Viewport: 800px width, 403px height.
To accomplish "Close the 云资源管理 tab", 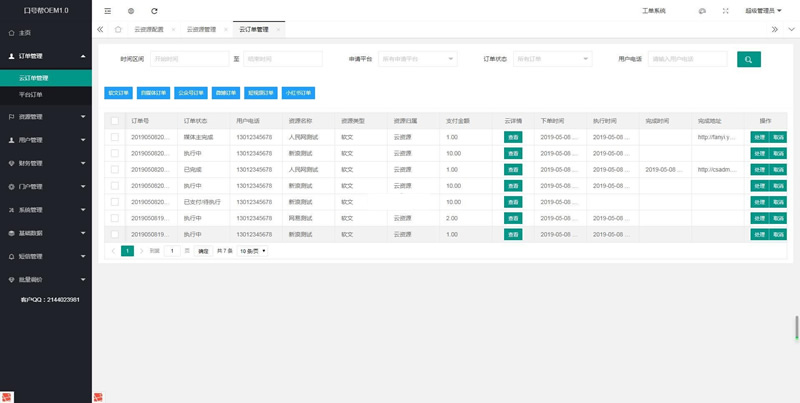I will tap(226, 30).
